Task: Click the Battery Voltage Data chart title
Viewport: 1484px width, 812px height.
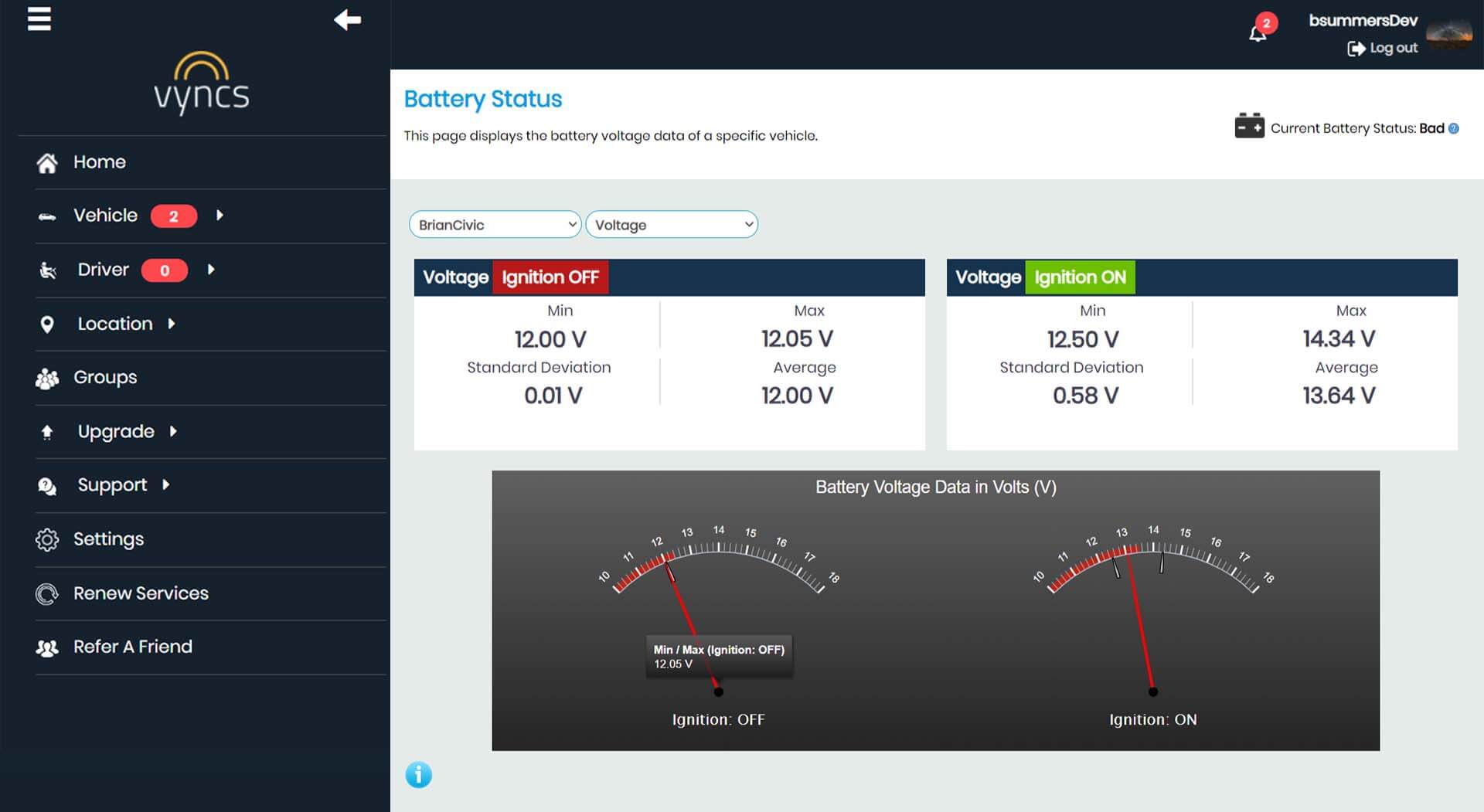Action: (936, 488)
